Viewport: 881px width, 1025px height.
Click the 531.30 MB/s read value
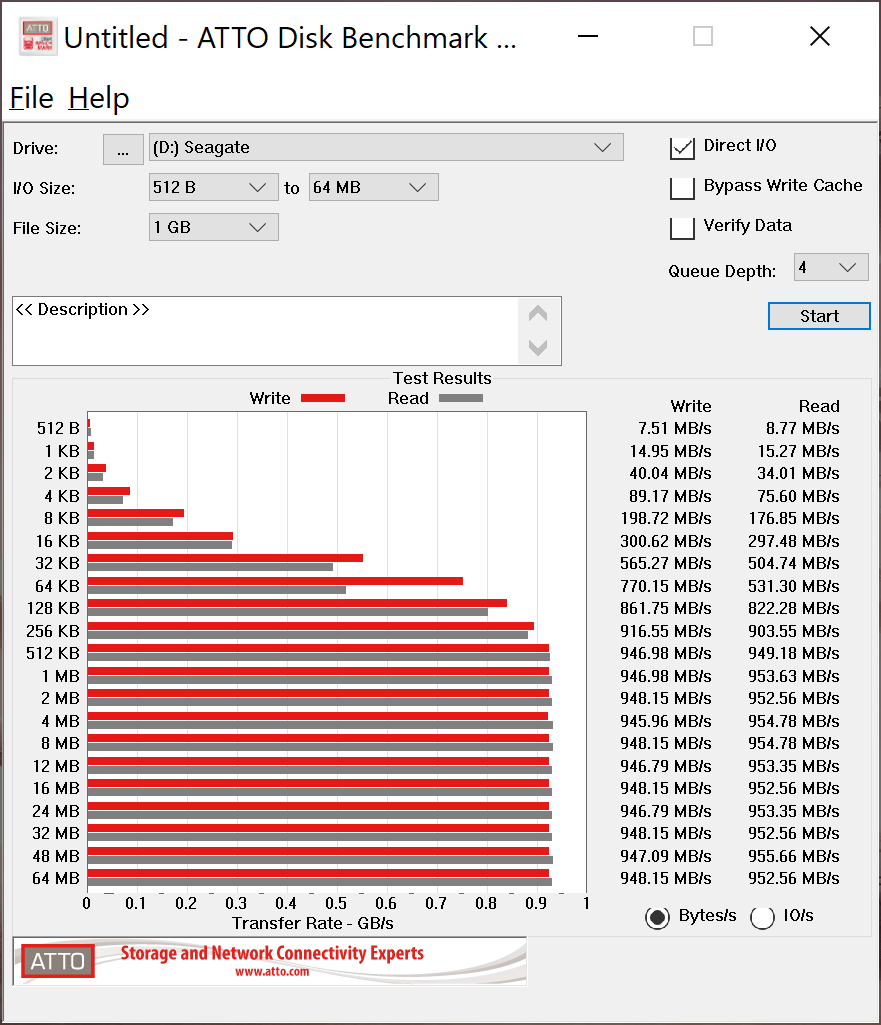tap(793, 586)
